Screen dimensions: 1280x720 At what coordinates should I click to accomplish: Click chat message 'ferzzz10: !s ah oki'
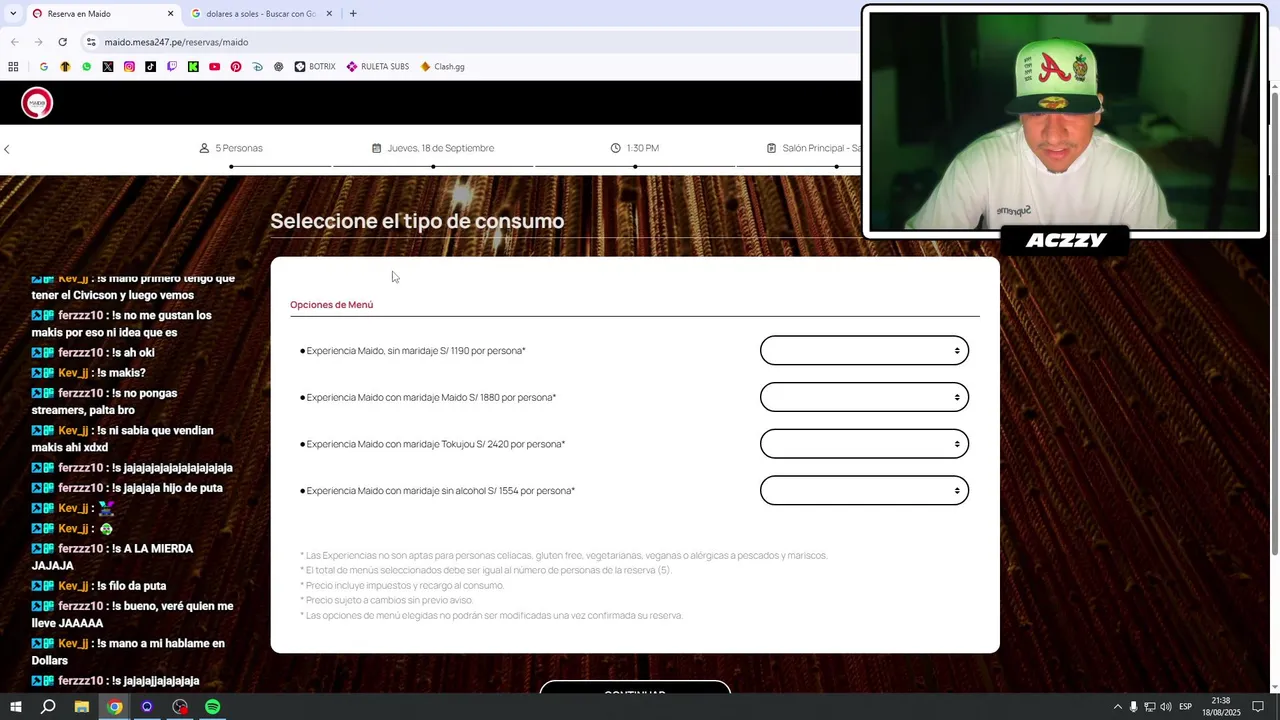[x=93, y=353]
